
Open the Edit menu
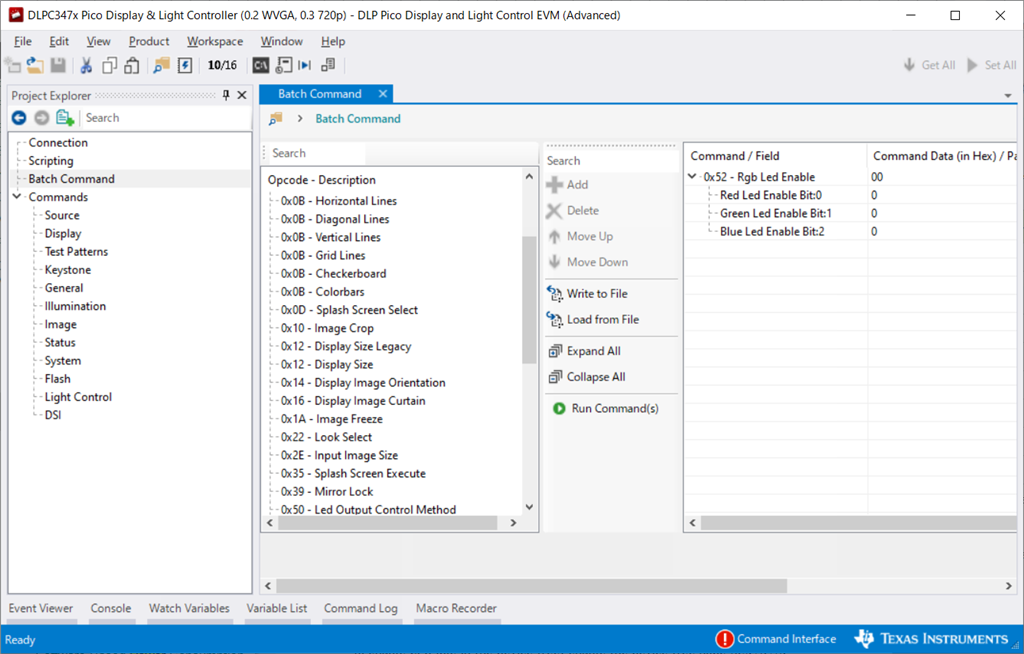pos(59,41)
